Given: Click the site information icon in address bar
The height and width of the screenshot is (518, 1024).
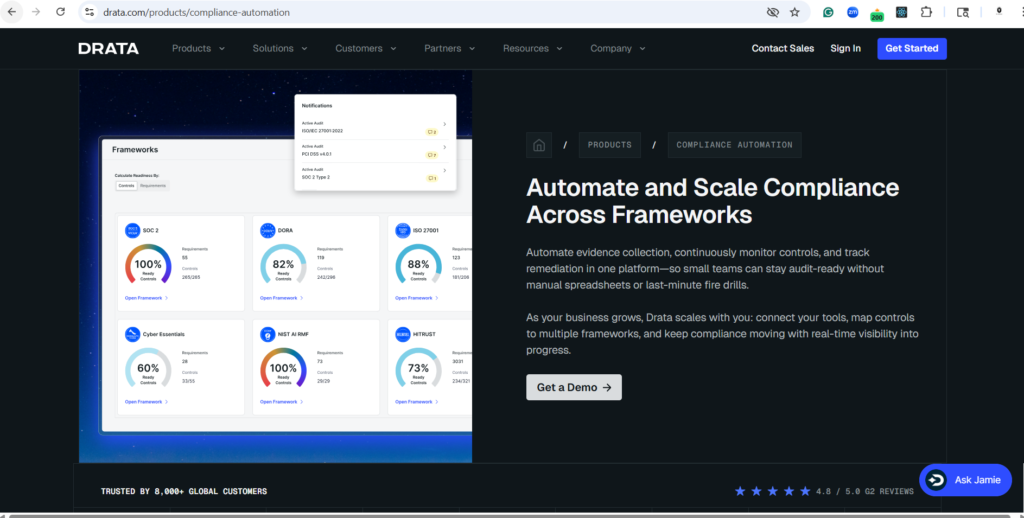Looking at the screenshot, I should click(x=89, y=12).
